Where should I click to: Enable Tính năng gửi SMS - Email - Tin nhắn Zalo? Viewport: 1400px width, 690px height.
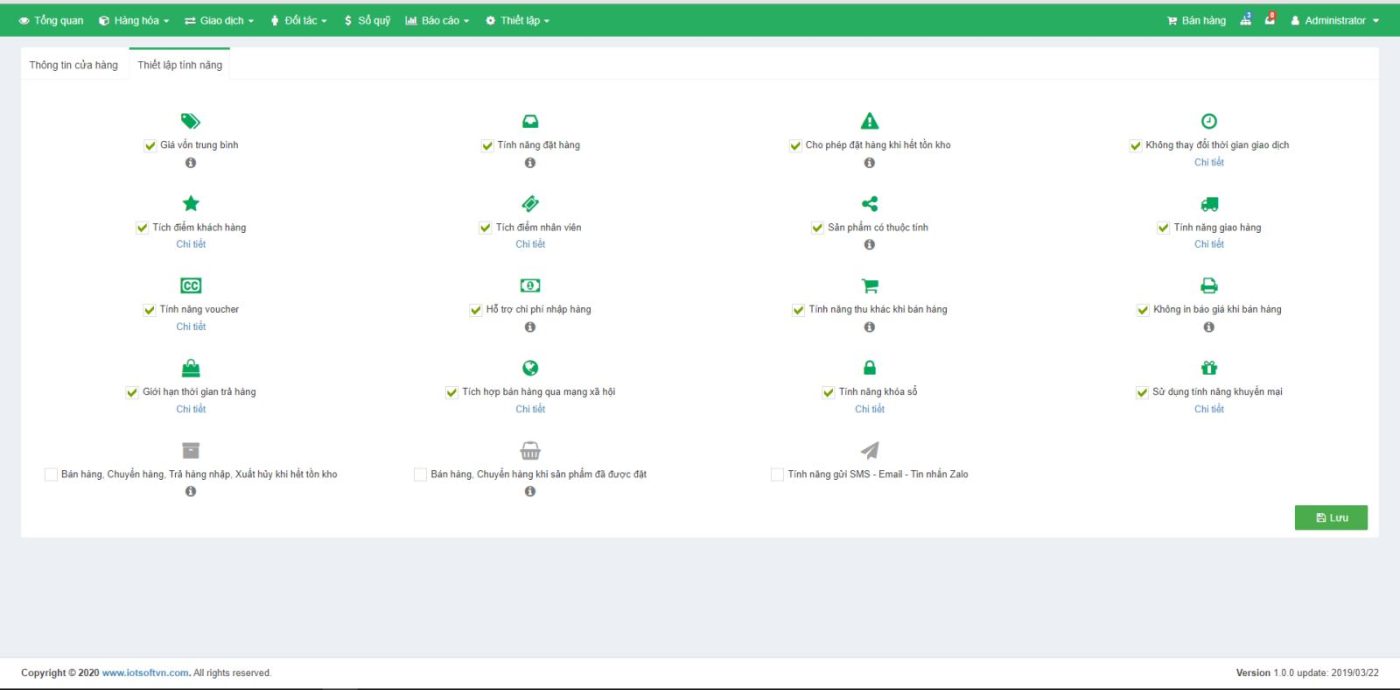(x=776, y=473)
